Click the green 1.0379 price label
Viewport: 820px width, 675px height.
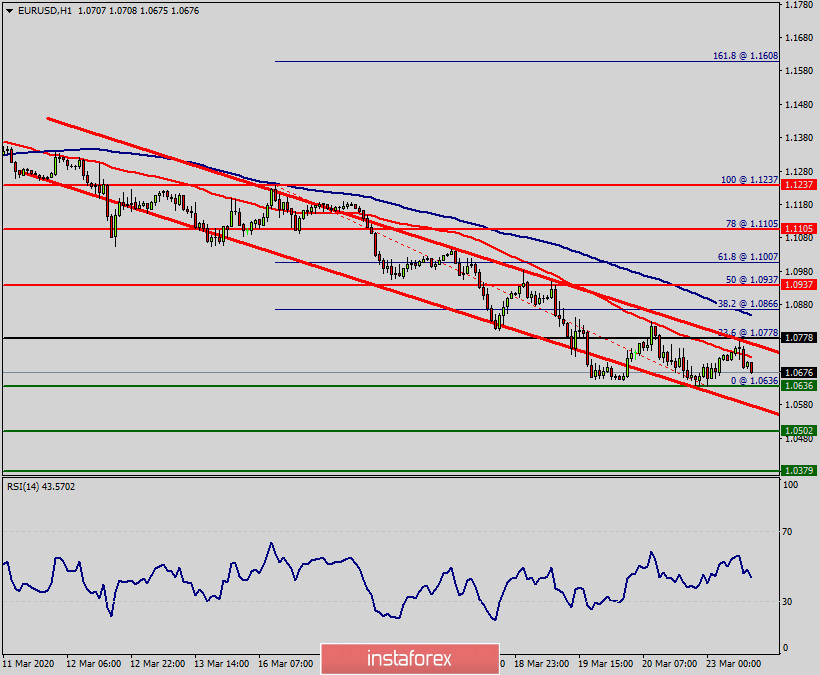click(x=799, y=471)
